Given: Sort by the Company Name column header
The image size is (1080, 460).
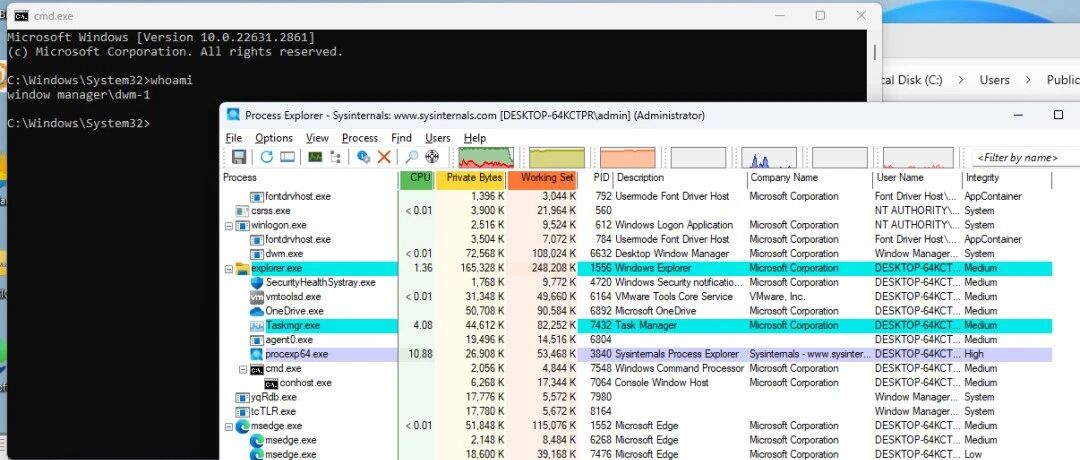Looking at the screenshot, I should click(809, 178).
